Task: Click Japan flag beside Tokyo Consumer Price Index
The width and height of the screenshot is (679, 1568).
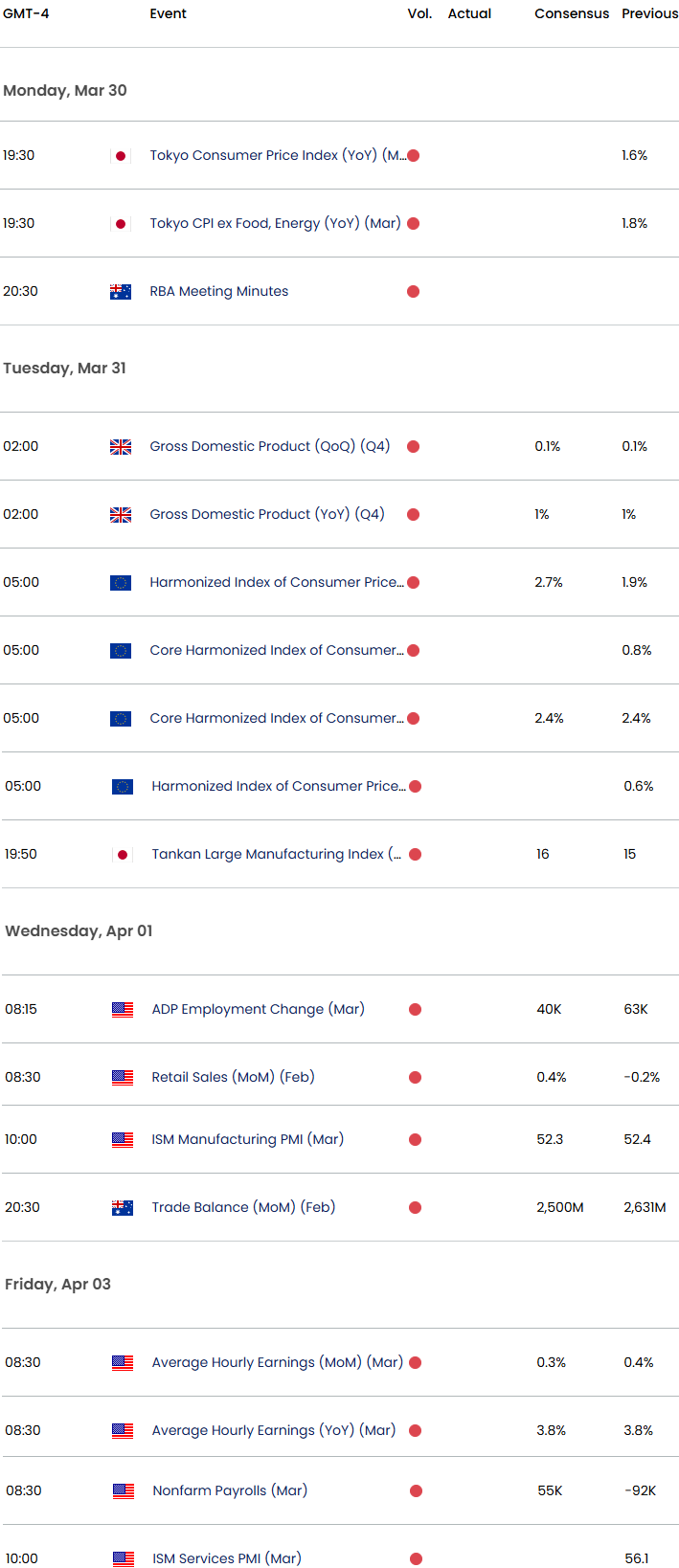Action: (121, 155)
